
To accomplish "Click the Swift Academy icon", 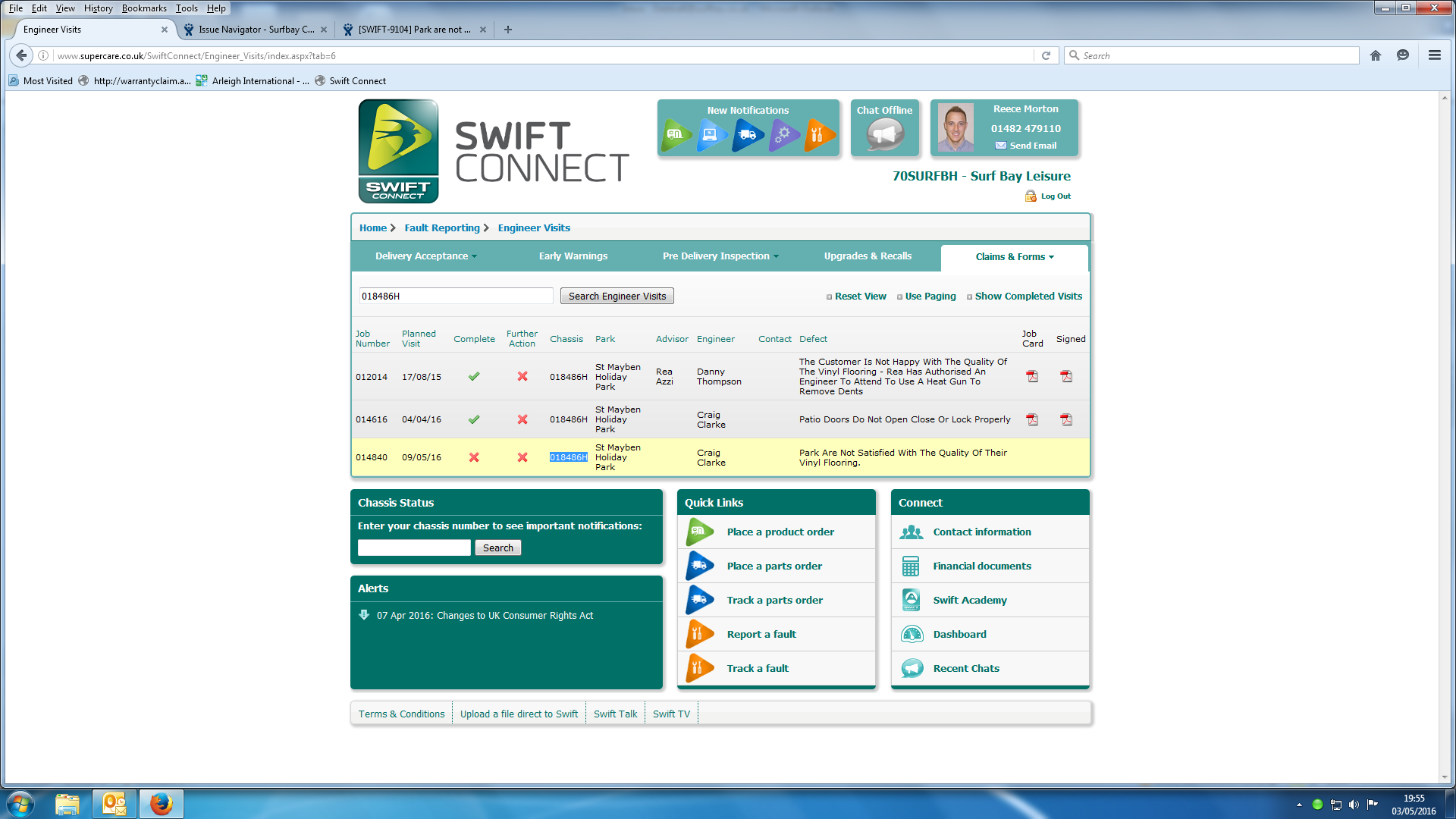I will click(x=912, y=600).
